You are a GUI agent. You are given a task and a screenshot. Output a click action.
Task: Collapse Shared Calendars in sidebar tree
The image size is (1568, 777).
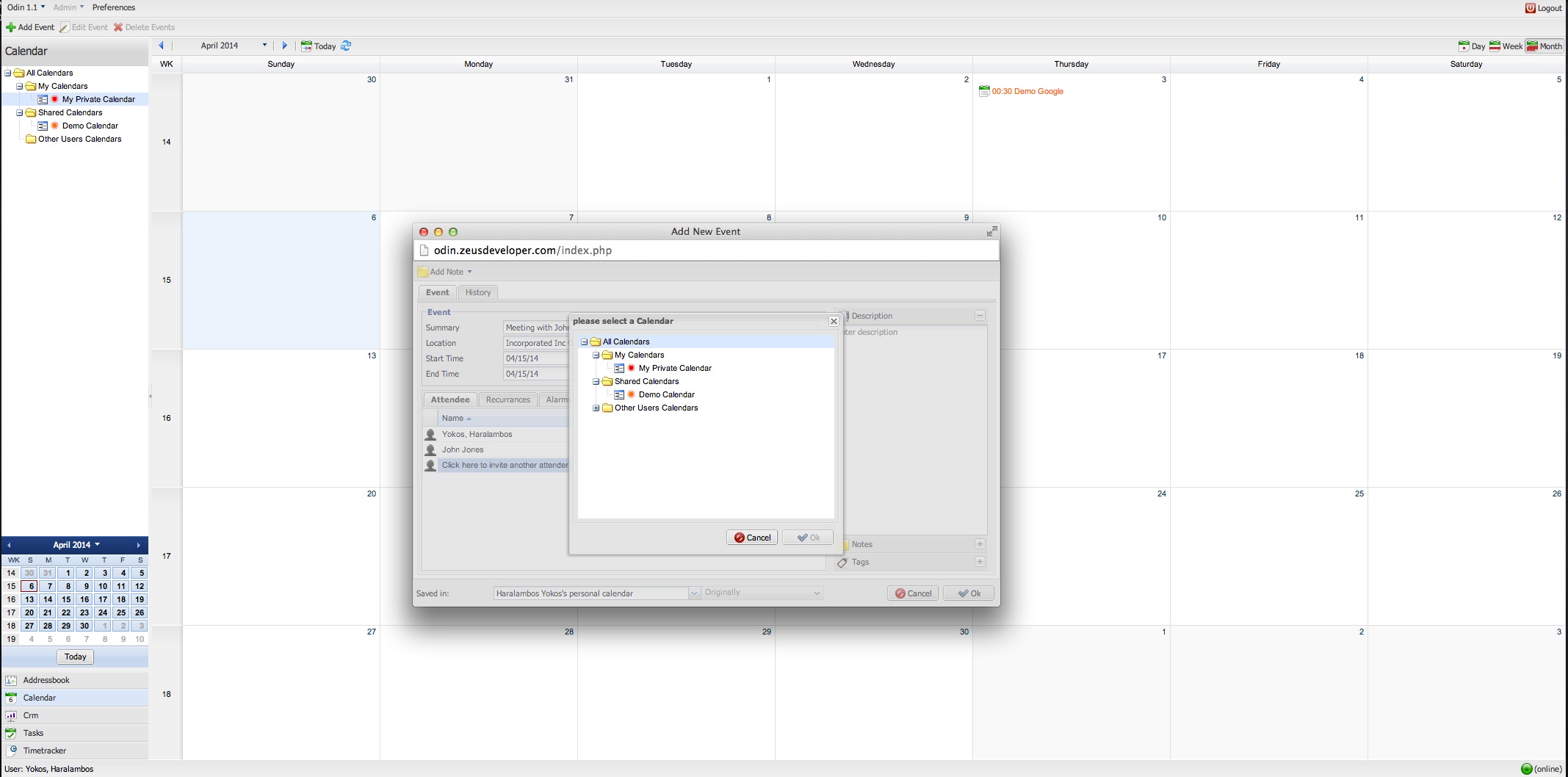[20, 112]
